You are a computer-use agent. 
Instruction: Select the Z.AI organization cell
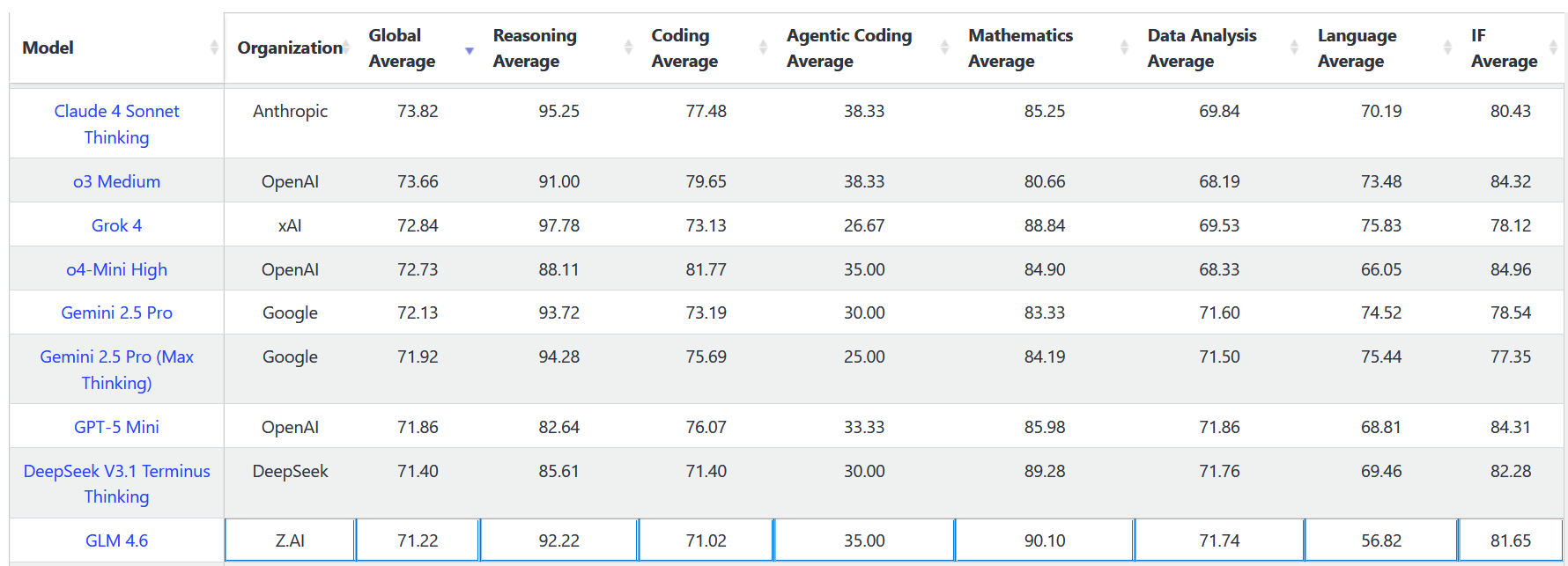290,540
